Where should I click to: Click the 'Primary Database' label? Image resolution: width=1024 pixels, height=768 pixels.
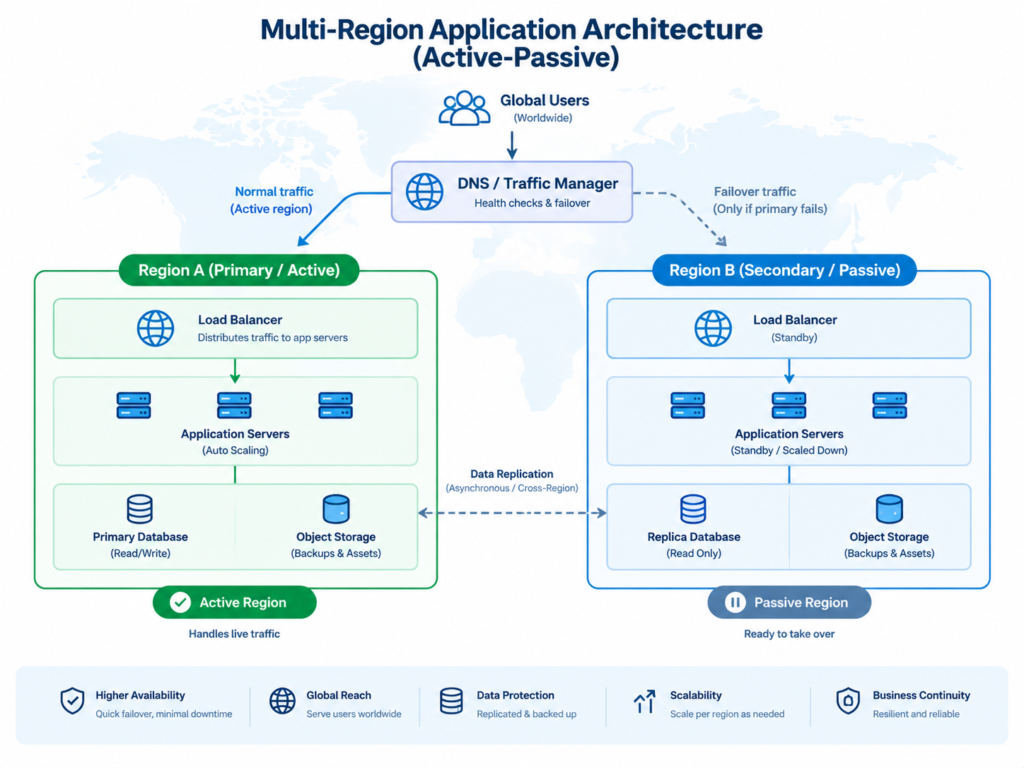click(x=140, y=537)
